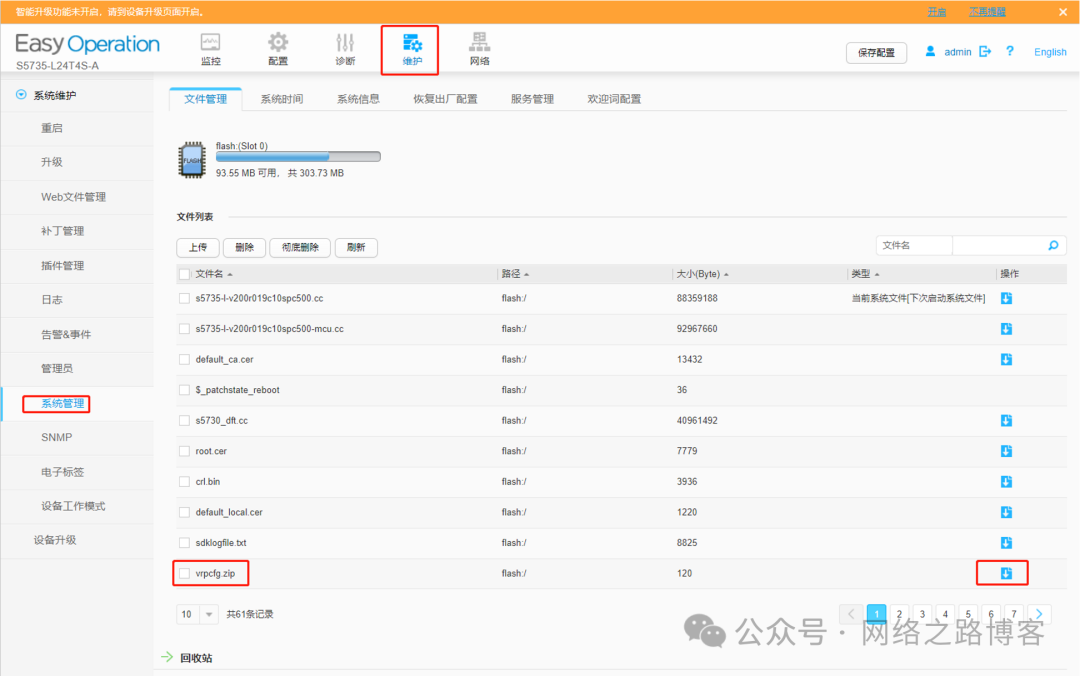Collapse the 系统维护 sidebar group
The height and width of the screenshot is (676, 1080).
(x=22, y=95)
